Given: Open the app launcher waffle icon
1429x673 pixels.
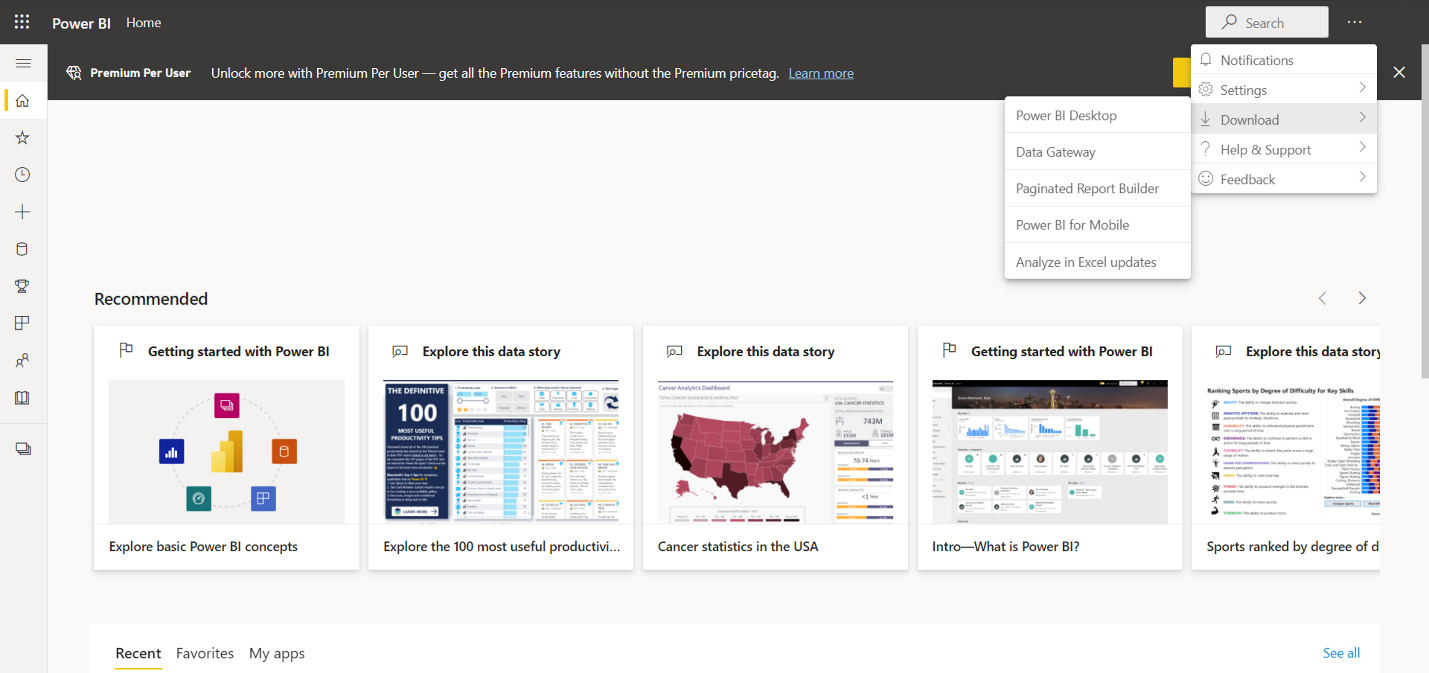Looking at the screenshot, I should pos(22,22).
